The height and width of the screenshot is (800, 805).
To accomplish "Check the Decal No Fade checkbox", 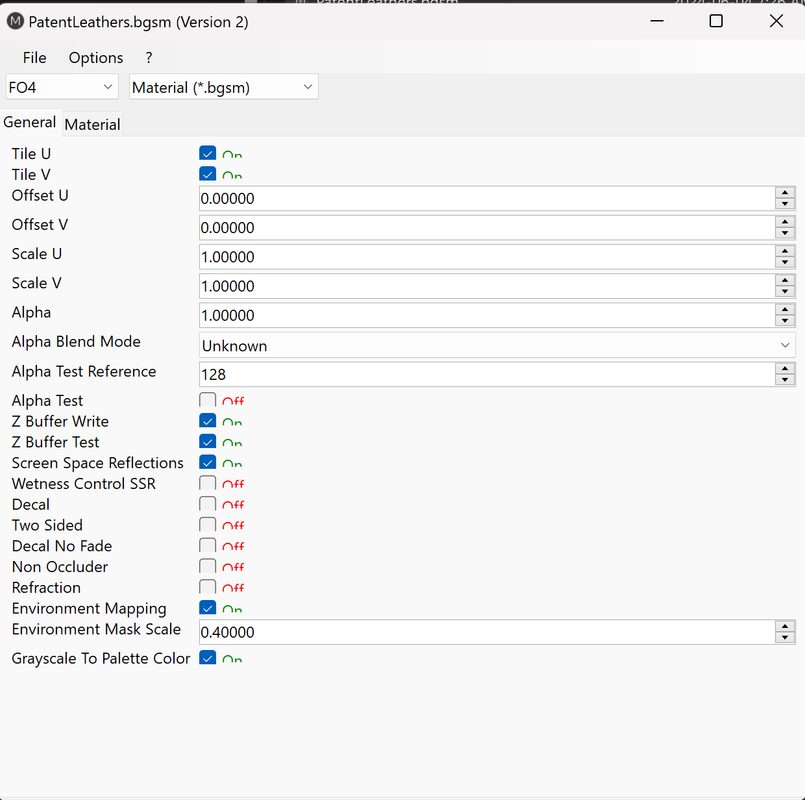I will pos(207,545).
